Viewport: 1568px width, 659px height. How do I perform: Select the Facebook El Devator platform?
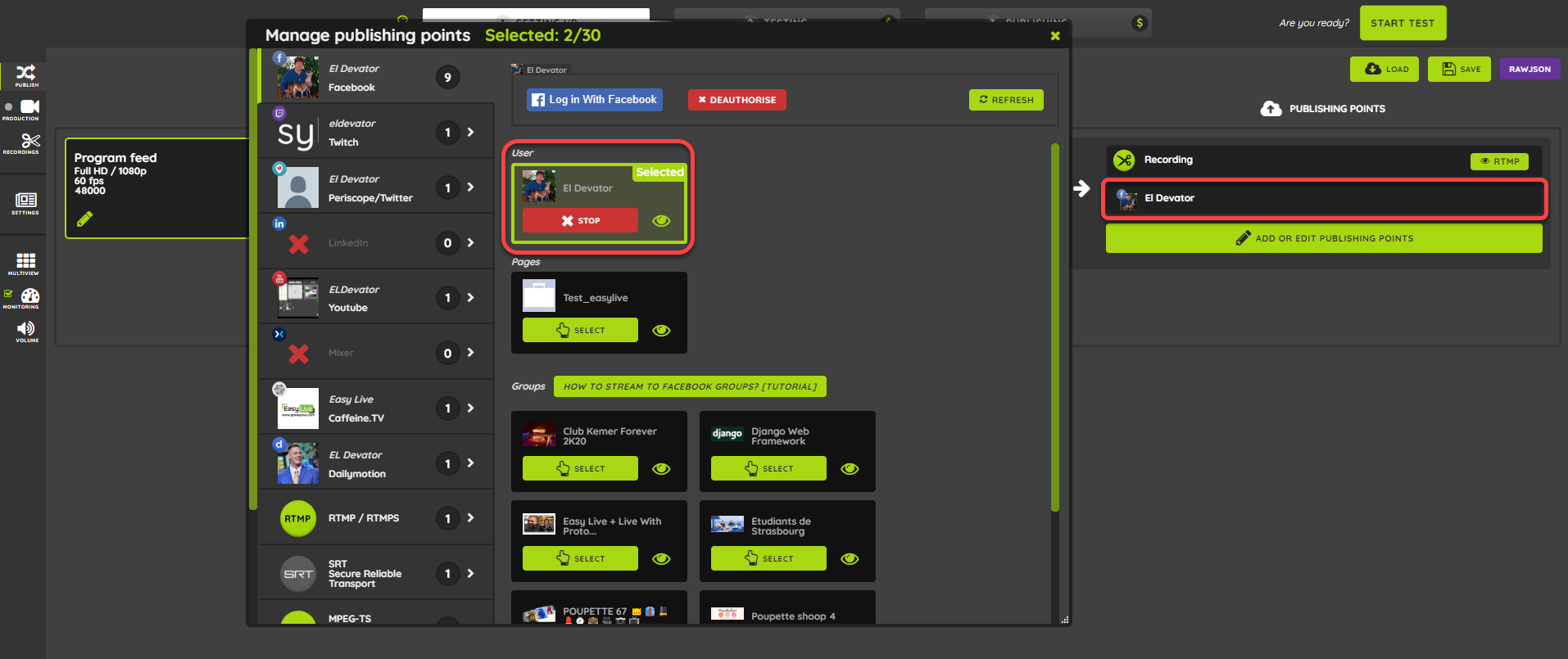(x=377, y=77)
